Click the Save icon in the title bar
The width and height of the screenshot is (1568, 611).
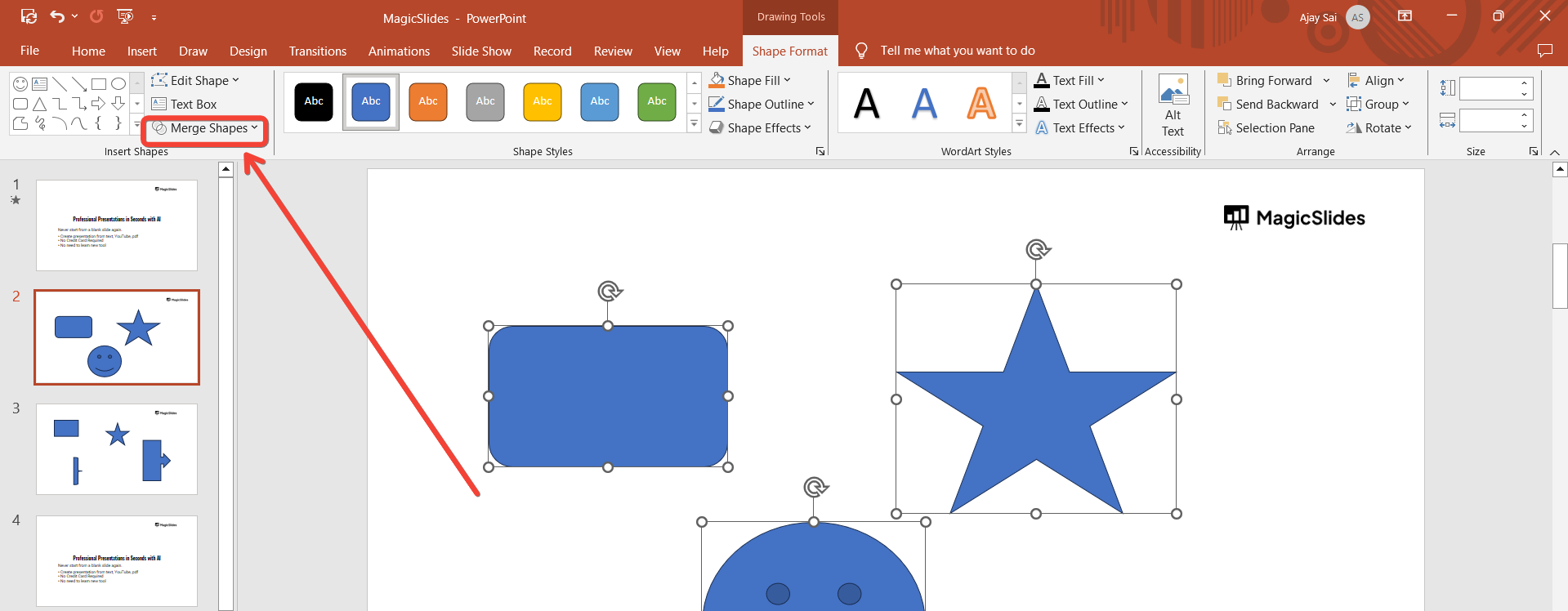(x=29, y=16)
